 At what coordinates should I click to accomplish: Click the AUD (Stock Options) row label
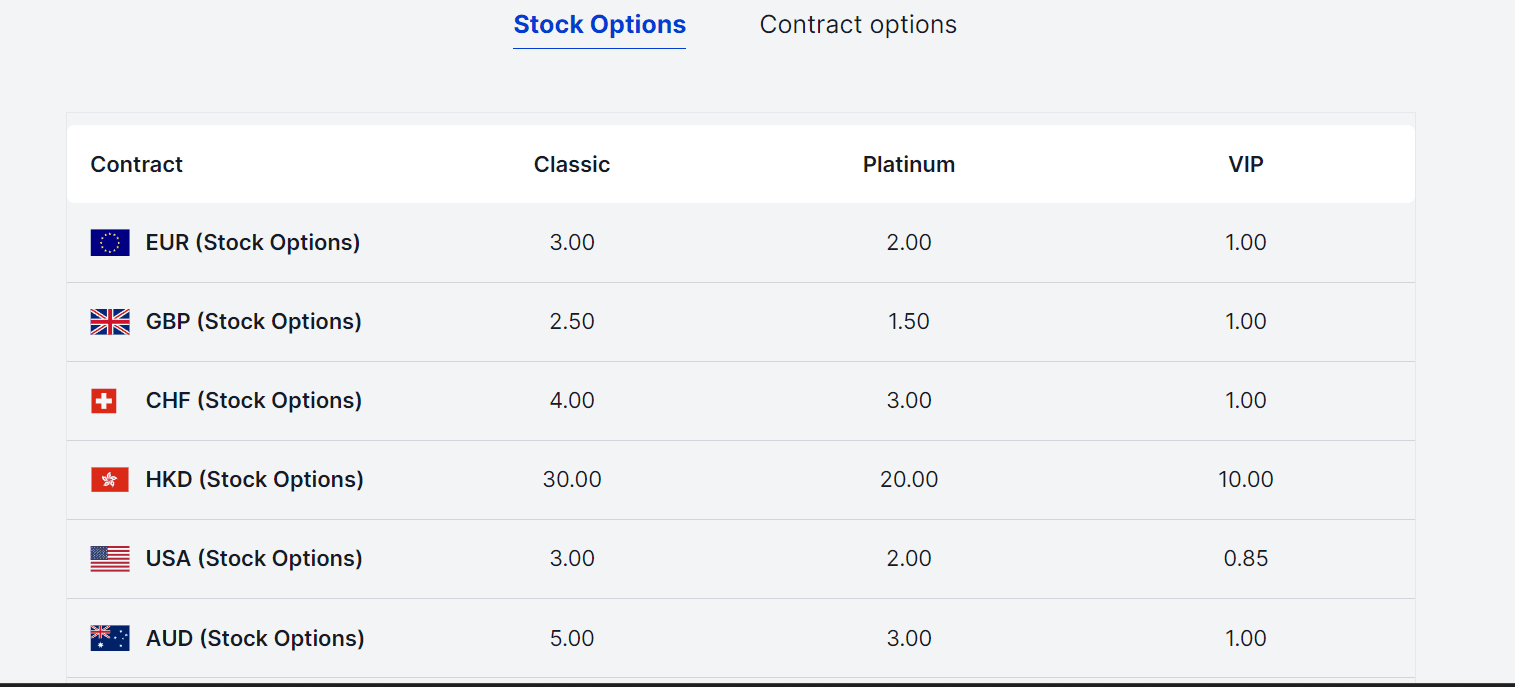255,638
